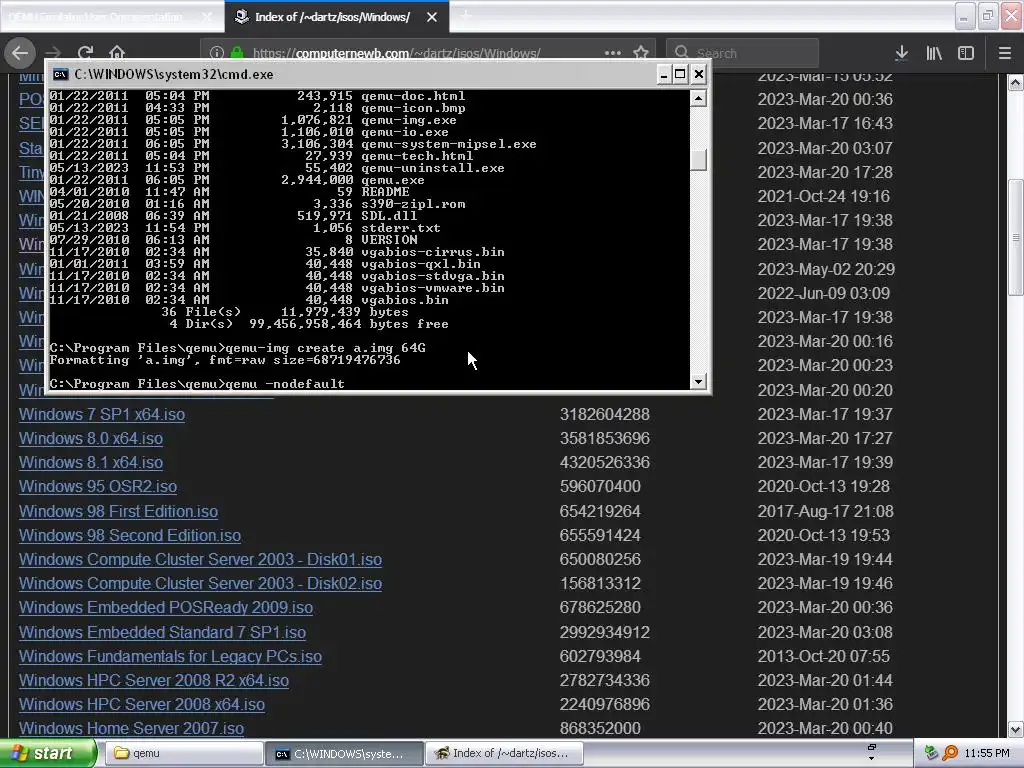
Task: Bookmark this page with the star icon
Action: [641, 53]
